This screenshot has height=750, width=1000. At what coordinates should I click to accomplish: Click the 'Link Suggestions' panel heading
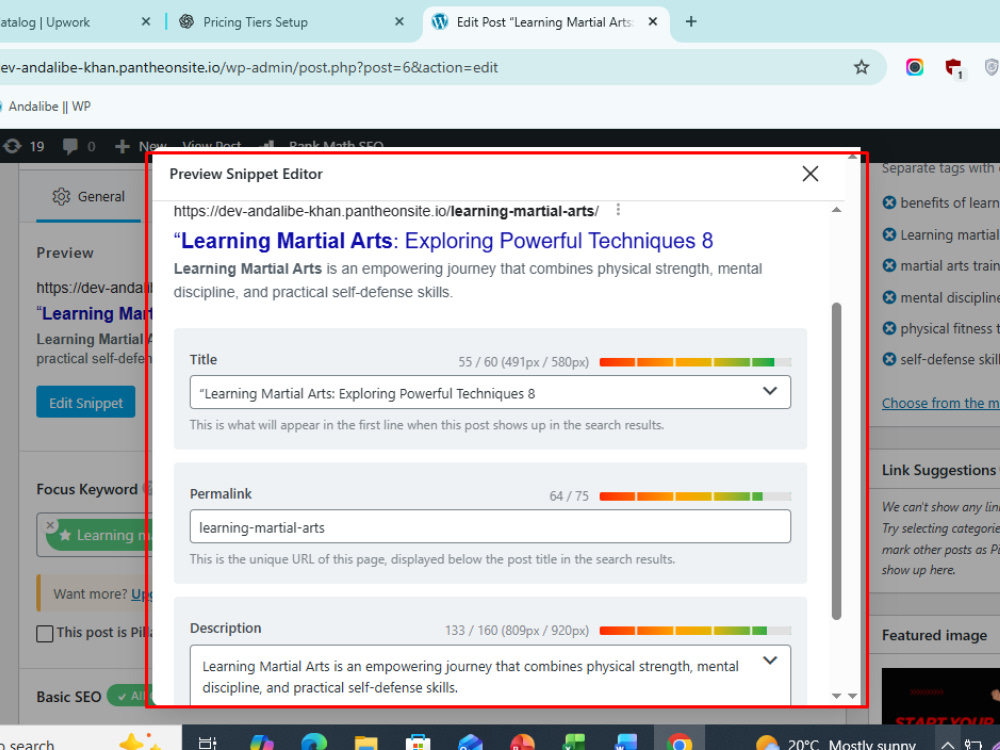(938, 470)
